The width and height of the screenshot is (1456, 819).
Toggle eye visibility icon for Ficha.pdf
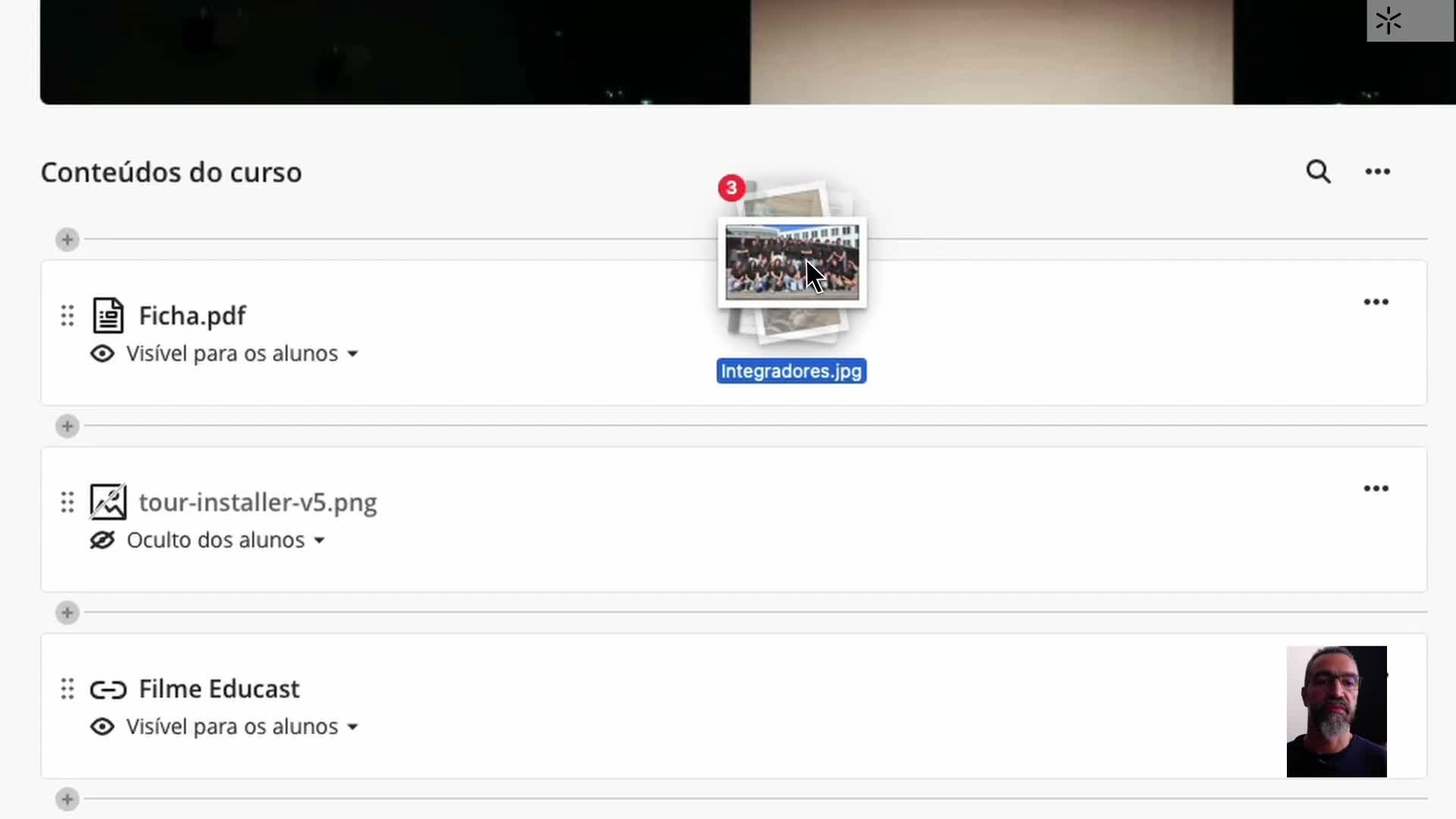(102, 354)
